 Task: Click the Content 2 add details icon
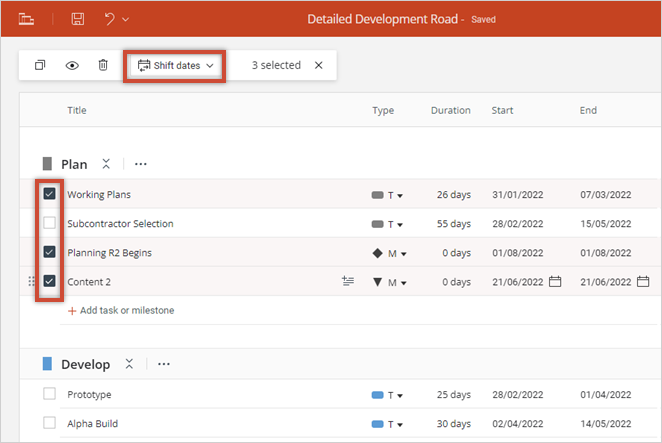point(348,281)
